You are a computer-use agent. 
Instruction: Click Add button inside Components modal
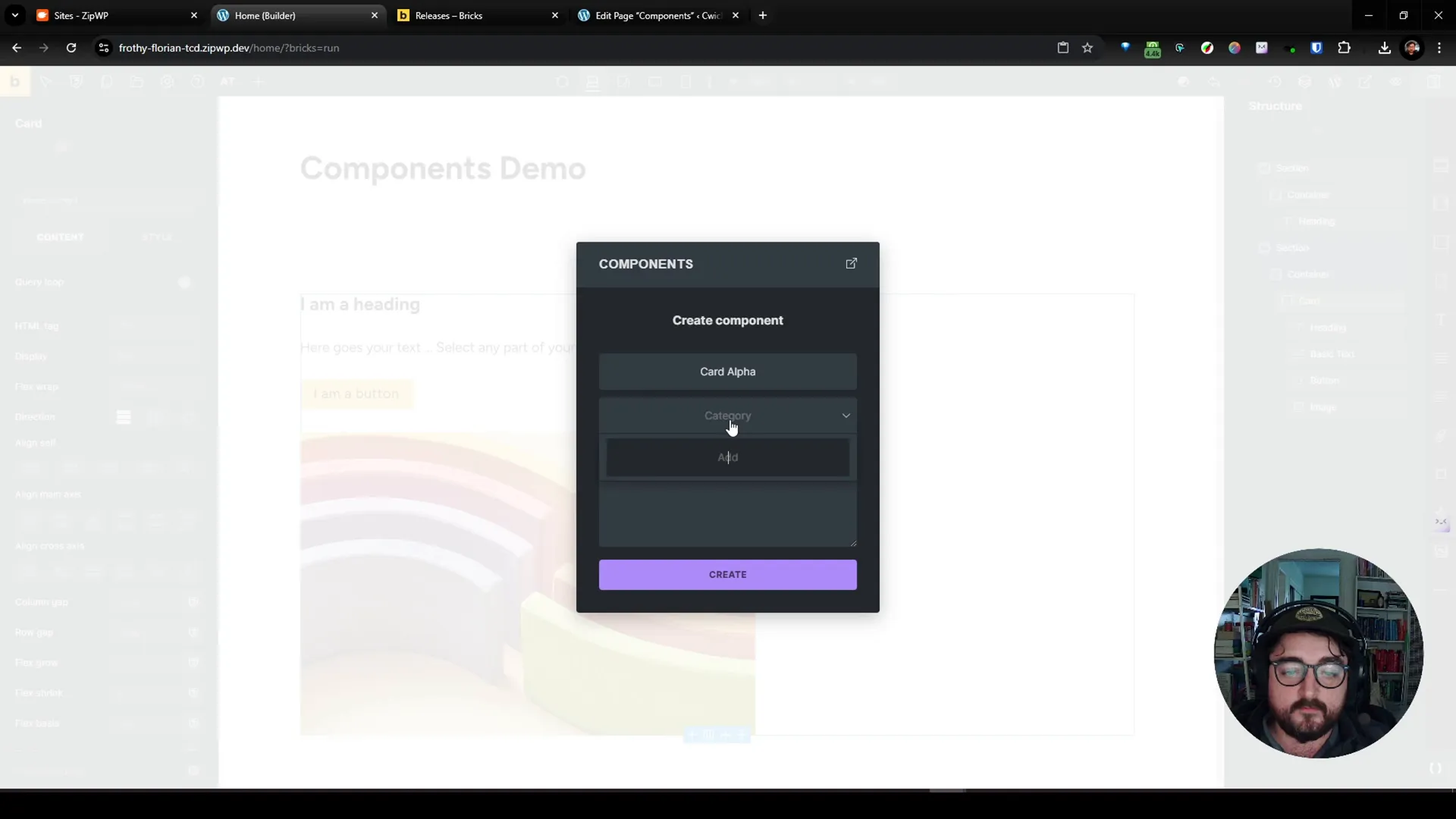coord(727,457)
